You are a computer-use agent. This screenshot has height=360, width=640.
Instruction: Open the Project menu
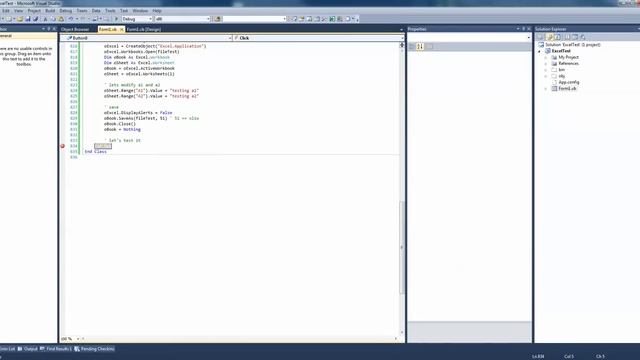(x=34, y=11)
